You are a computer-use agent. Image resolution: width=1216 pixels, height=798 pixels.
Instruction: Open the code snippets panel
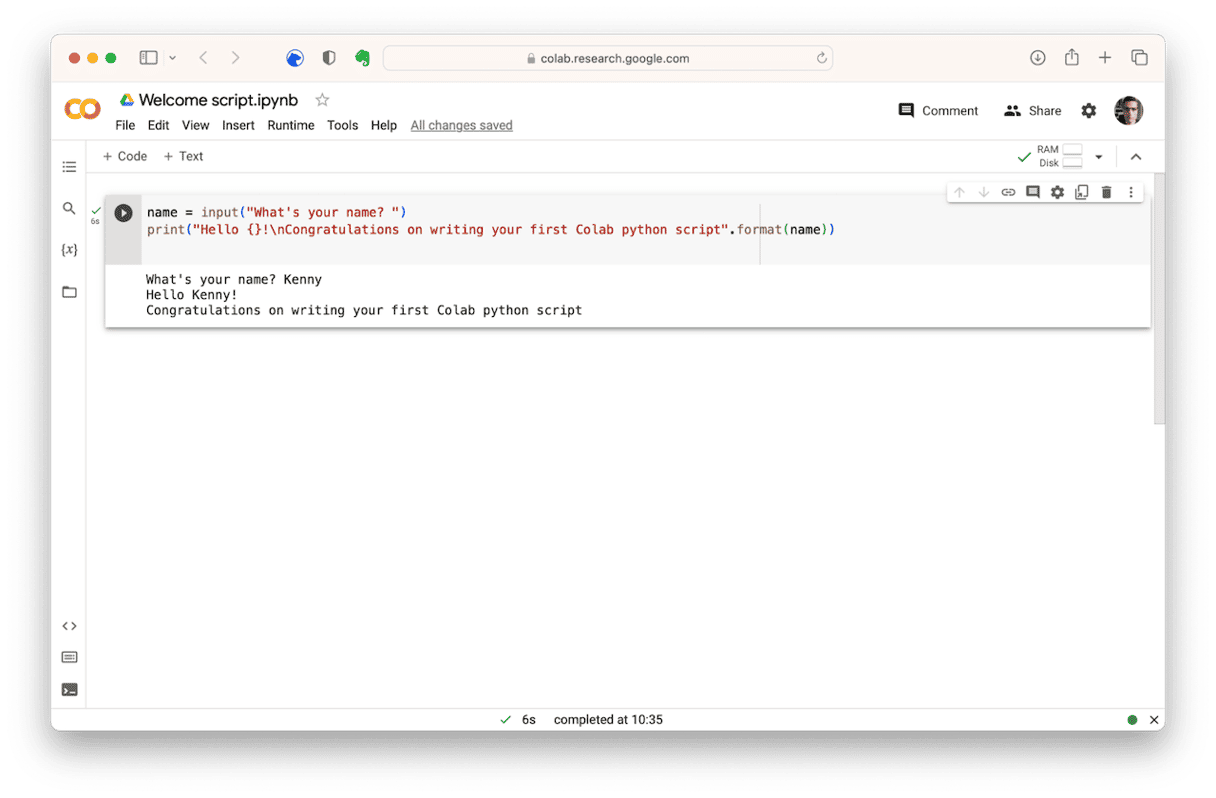pos(69,626)
